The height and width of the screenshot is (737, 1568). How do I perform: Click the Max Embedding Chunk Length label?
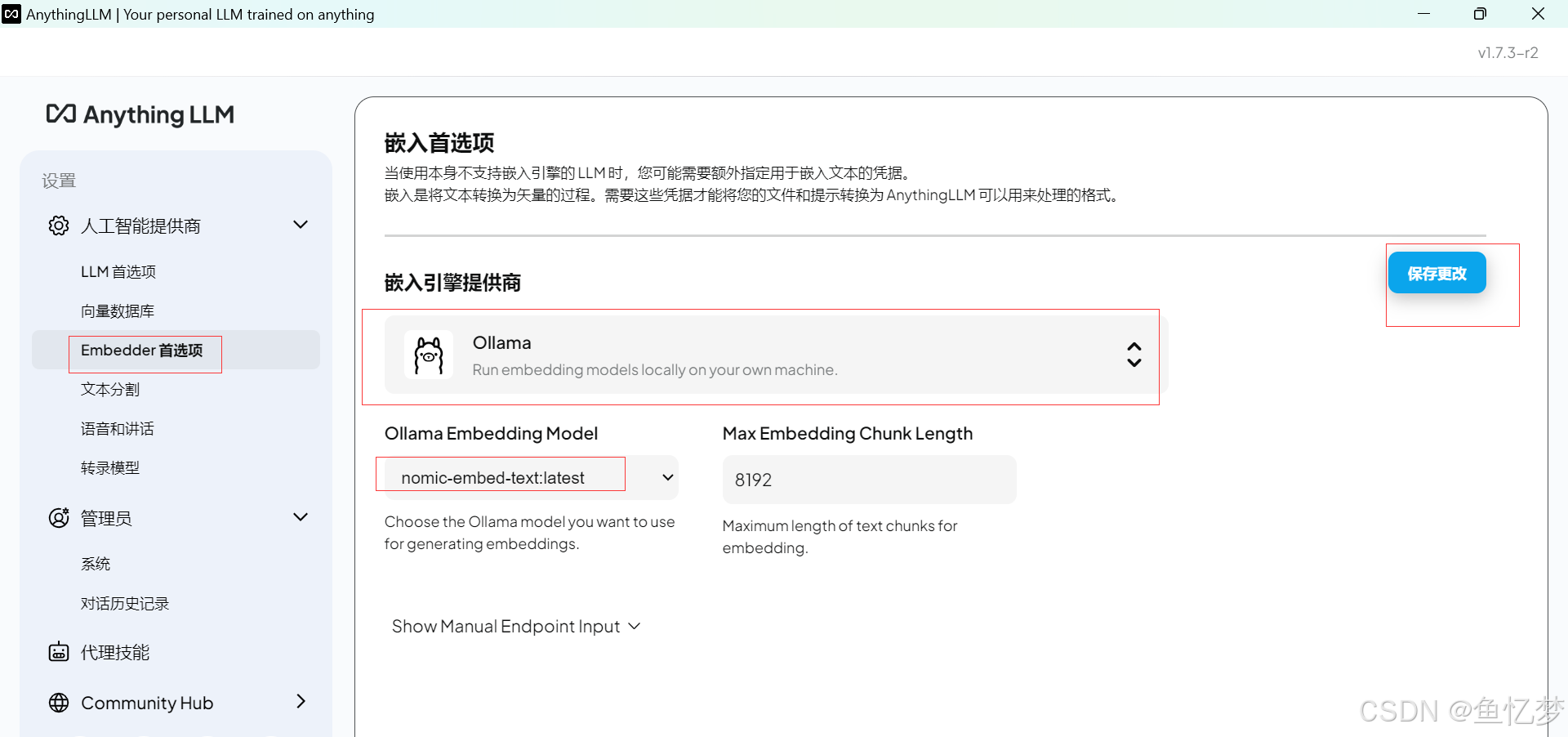[848, 434]
